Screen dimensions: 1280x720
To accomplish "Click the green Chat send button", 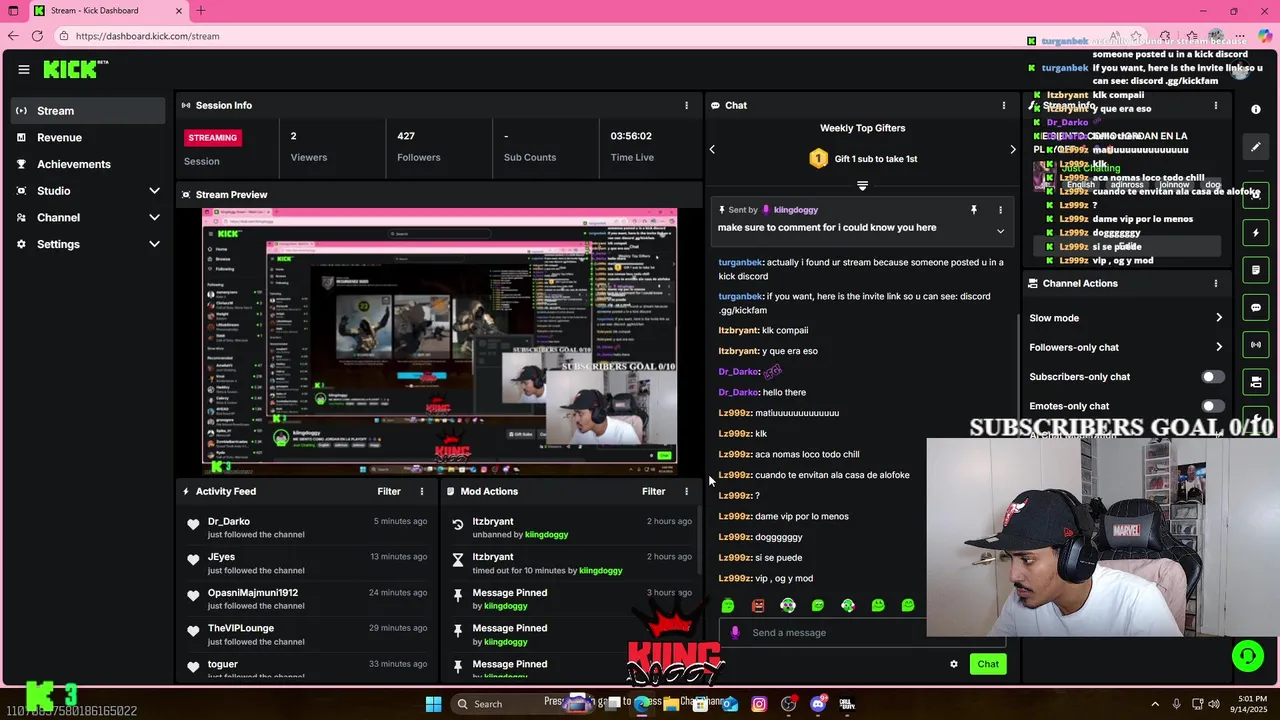I will (988, 664).
